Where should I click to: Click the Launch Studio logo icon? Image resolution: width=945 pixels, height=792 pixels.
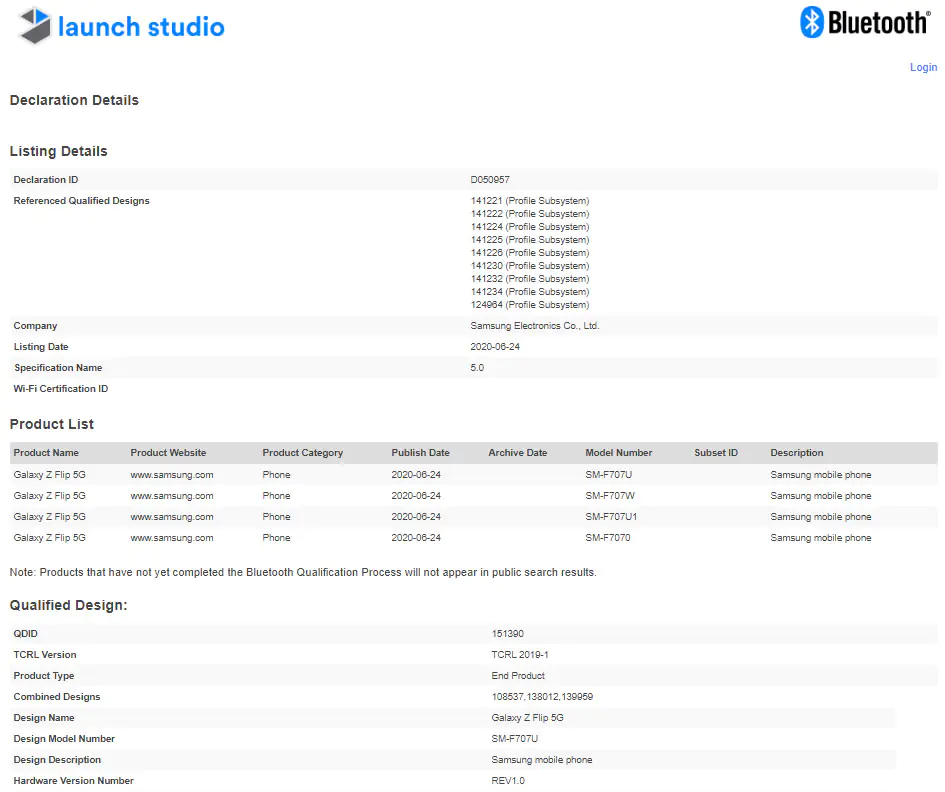35,26
